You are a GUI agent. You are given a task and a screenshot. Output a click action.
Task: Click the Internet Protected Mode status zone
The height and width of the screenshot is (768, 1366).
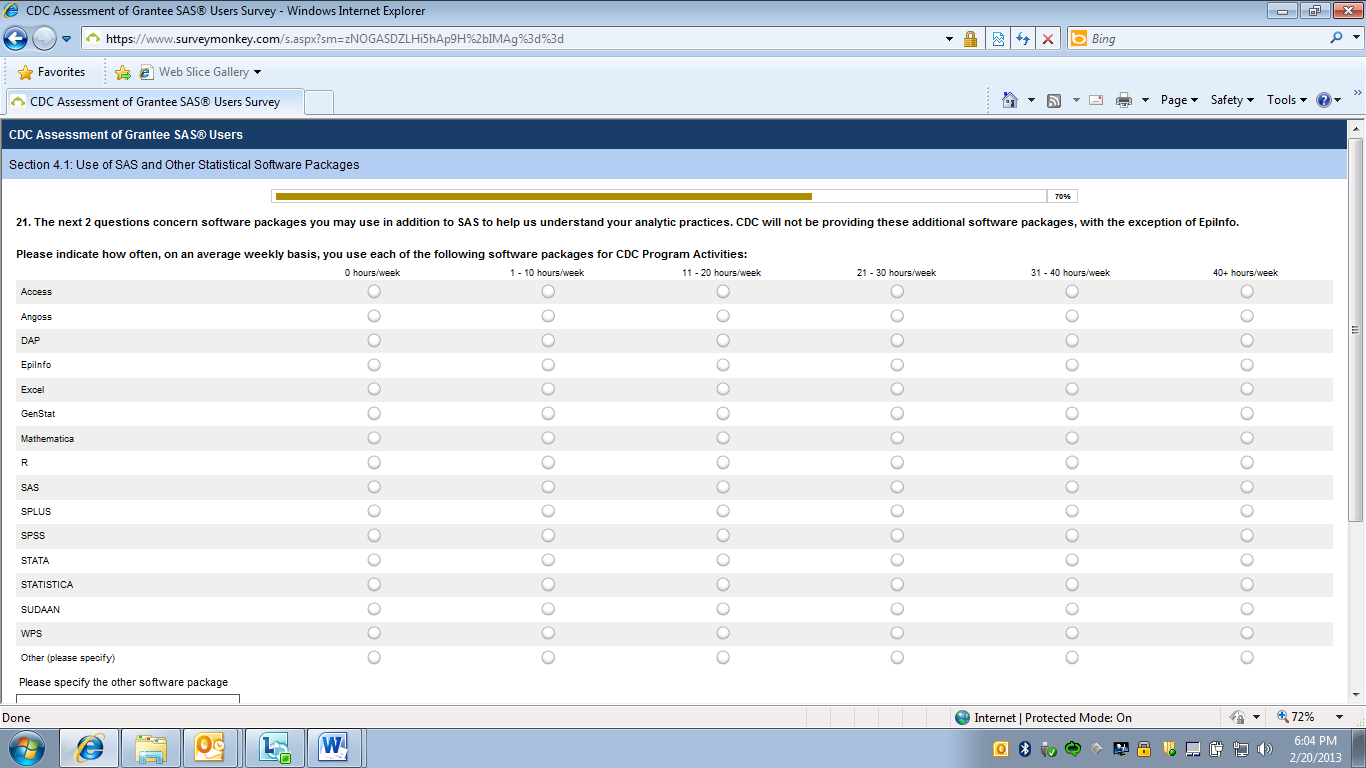(x=1043, y=717)
